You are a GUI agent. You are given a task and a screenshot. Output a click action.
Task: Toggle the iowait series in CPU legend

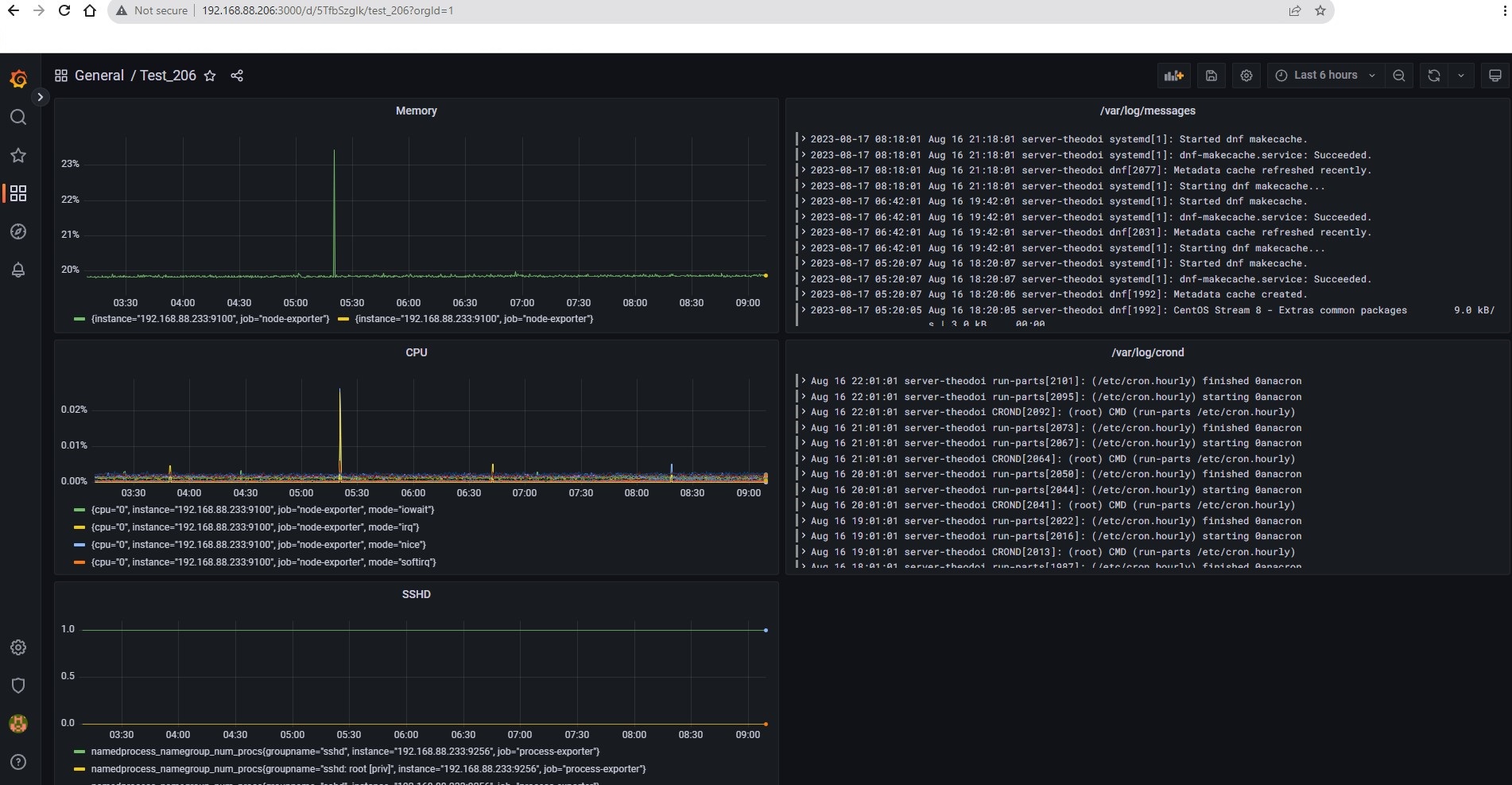[x=262, y=510]
